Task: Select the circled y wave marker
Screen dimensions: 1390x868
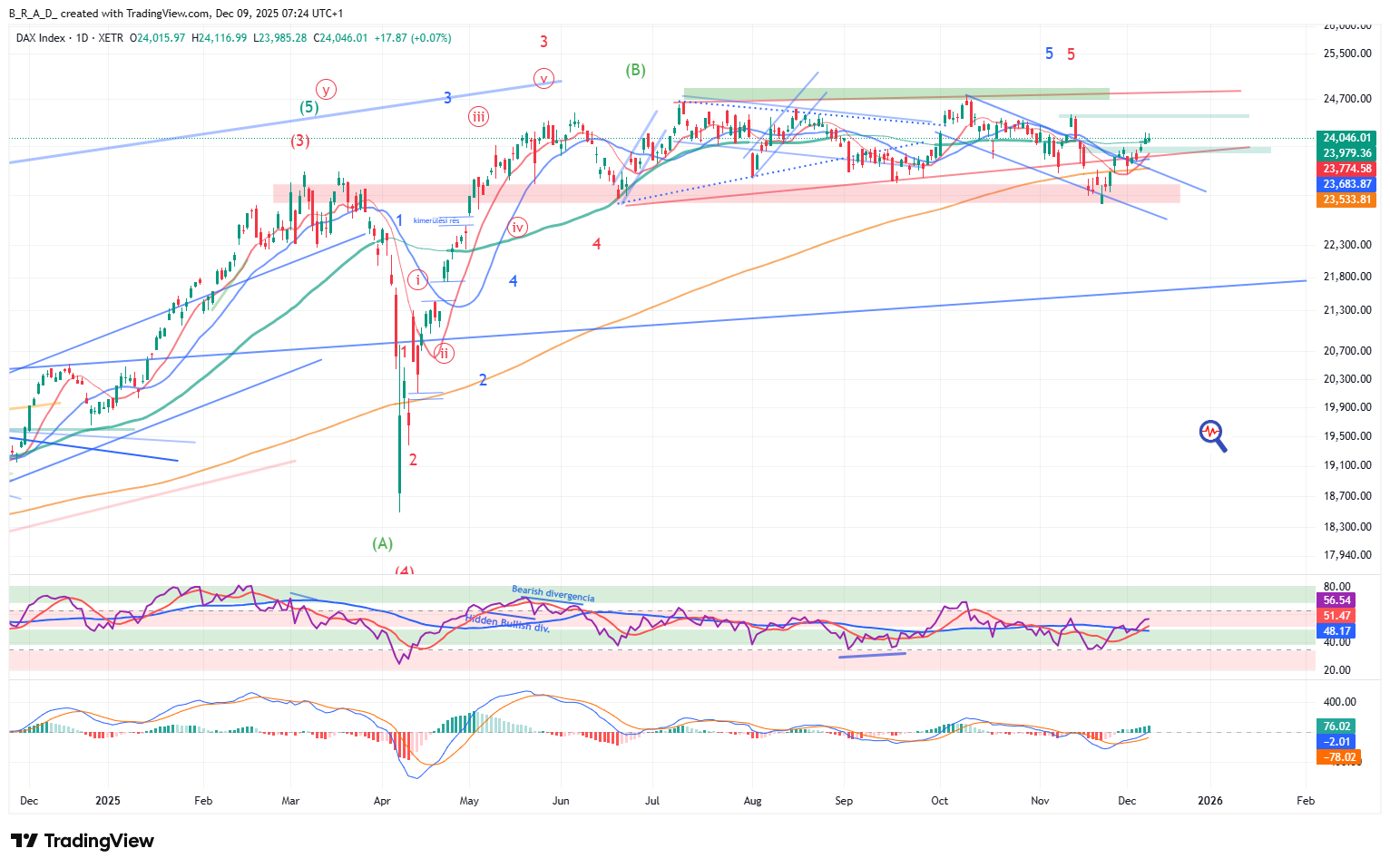Action: (326, 89)
